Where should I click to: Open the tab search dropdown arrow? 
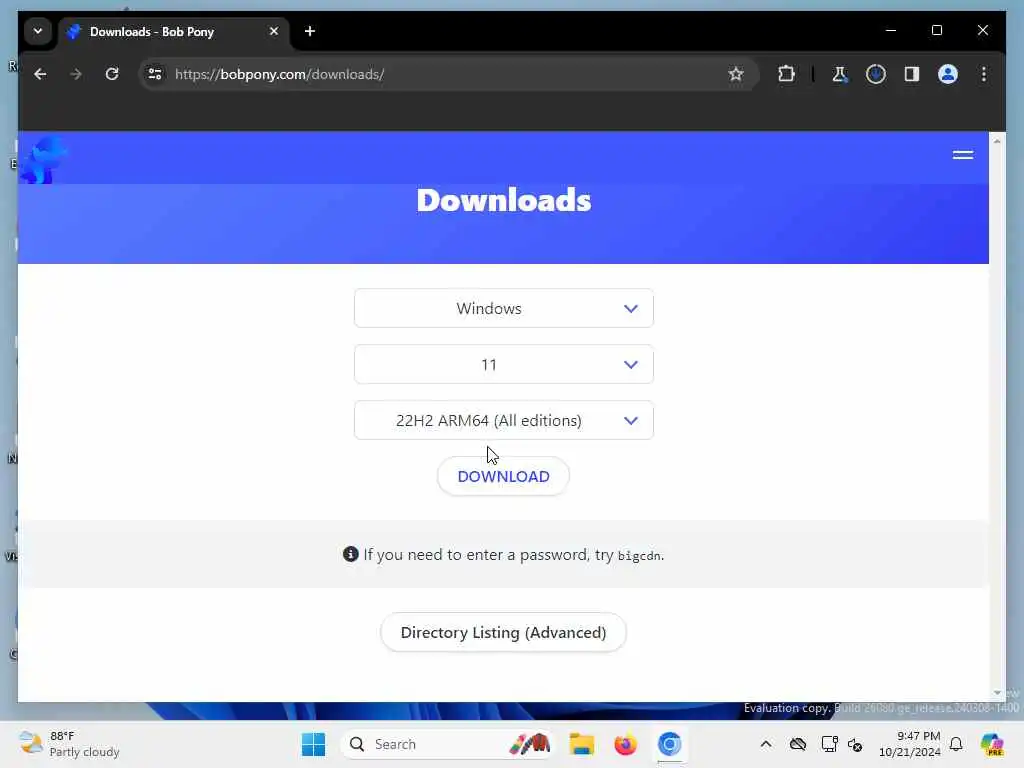[38, 31]
